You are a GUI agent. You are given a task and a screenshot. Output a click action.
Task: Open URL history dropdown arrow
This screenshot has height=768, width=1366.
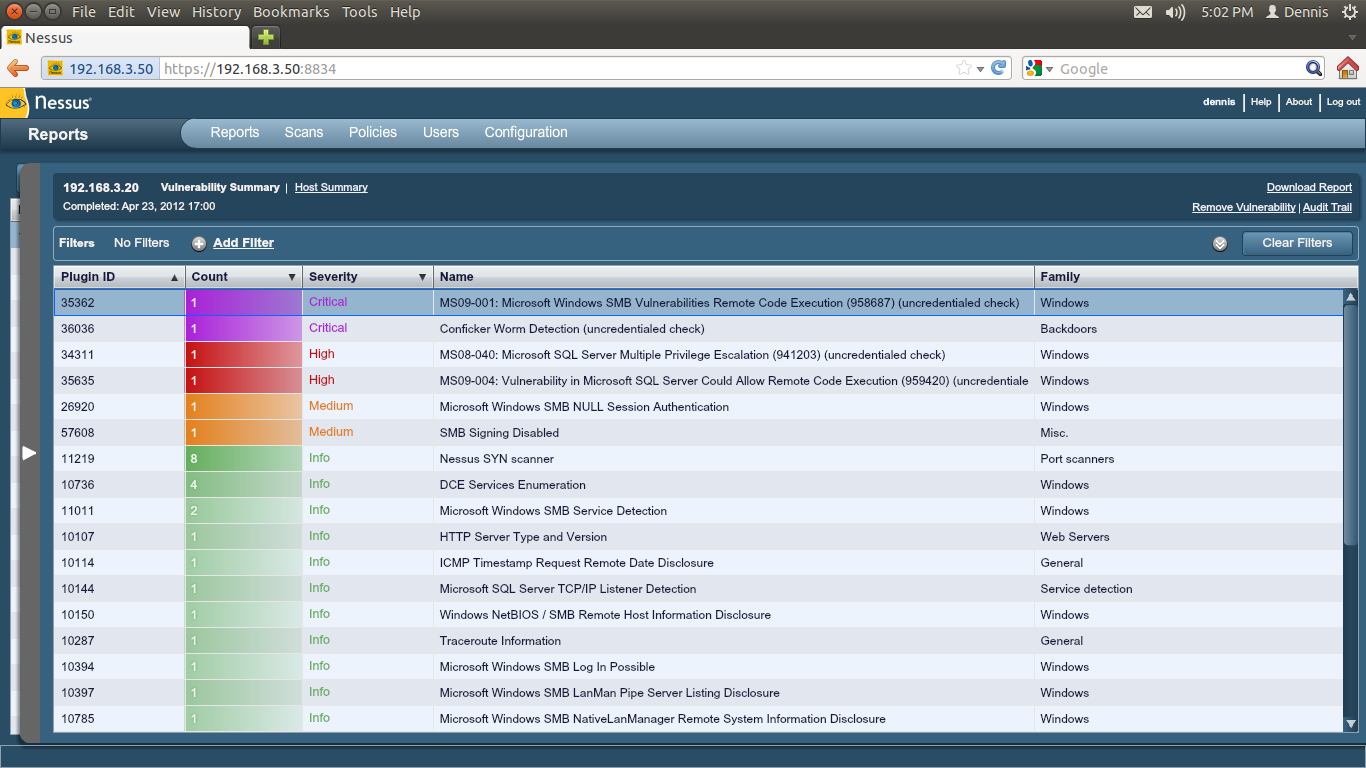click(981, 69)
